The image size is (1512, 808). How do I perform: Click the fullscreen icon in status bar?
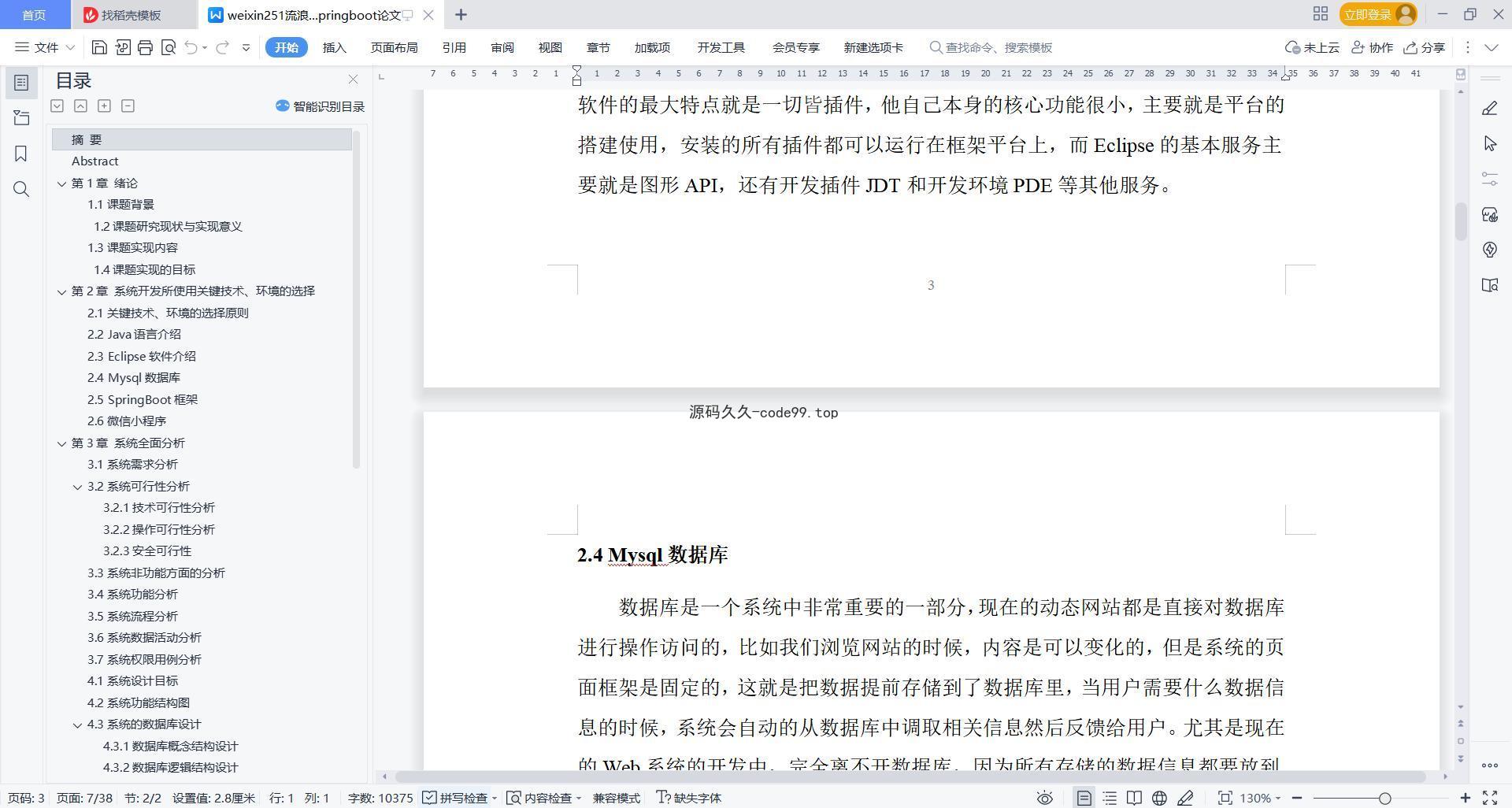coord(1490,798)
